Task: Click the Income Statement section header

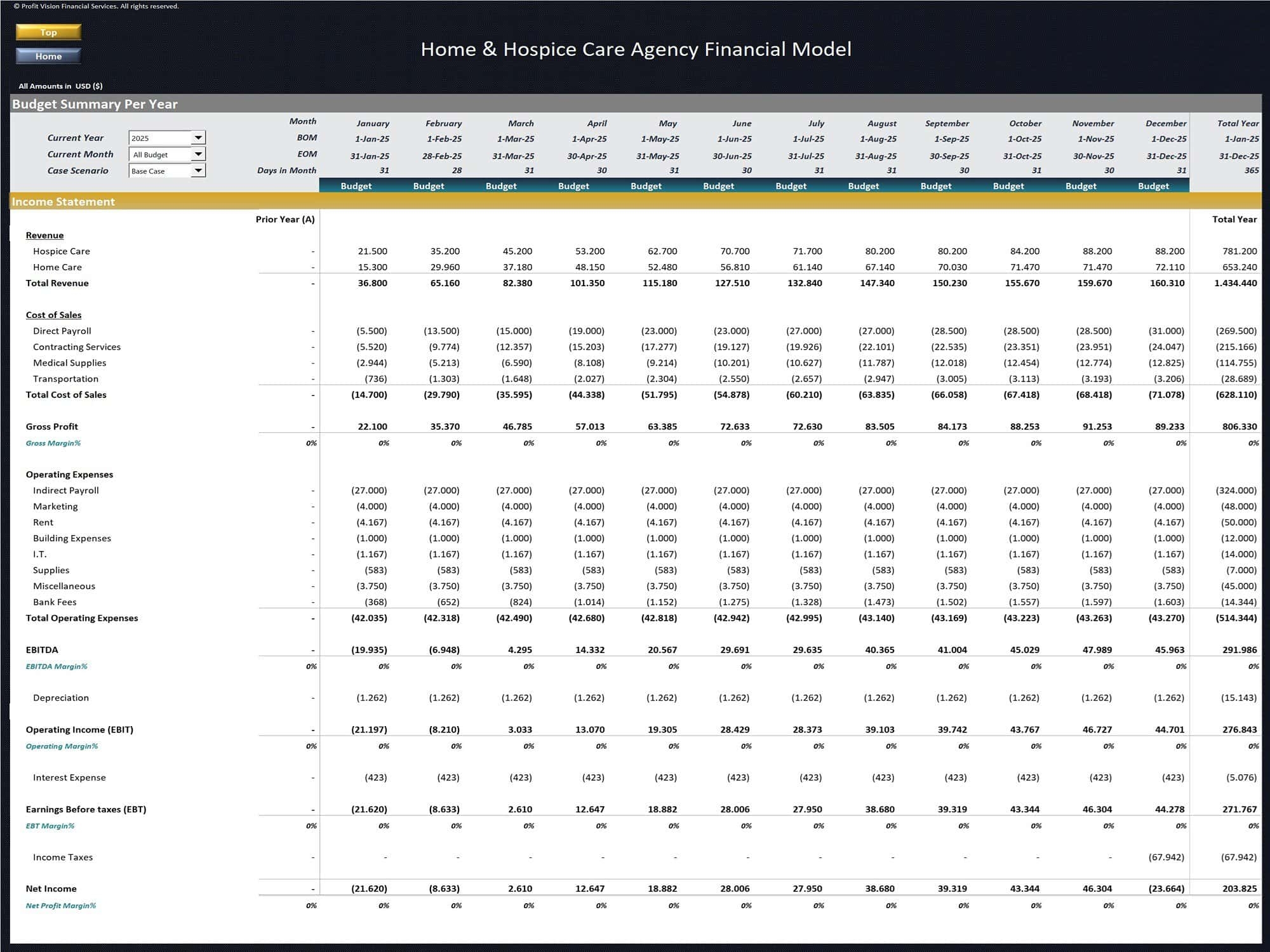Action: point(63,202)
